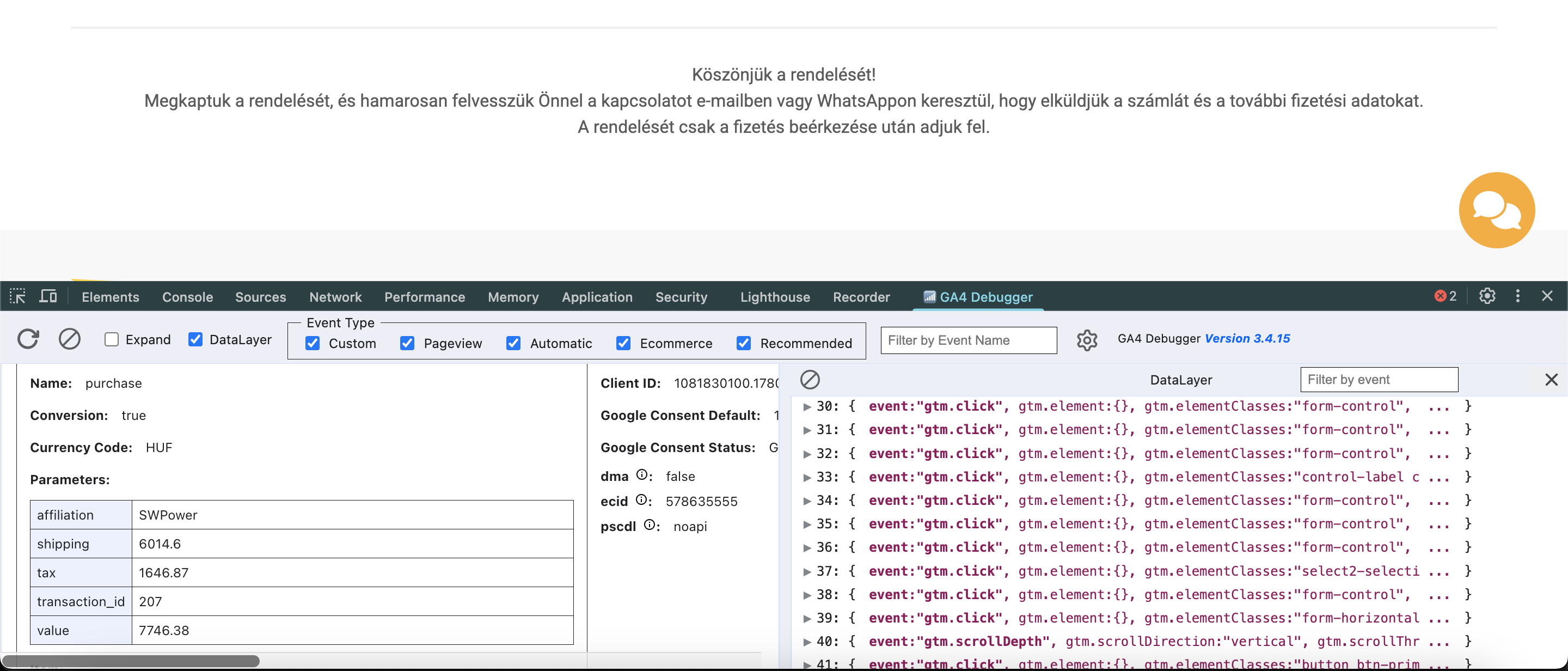
Task: Expand dataLayer entry 38
Action: pyautogui.click(x=807, y=595)
